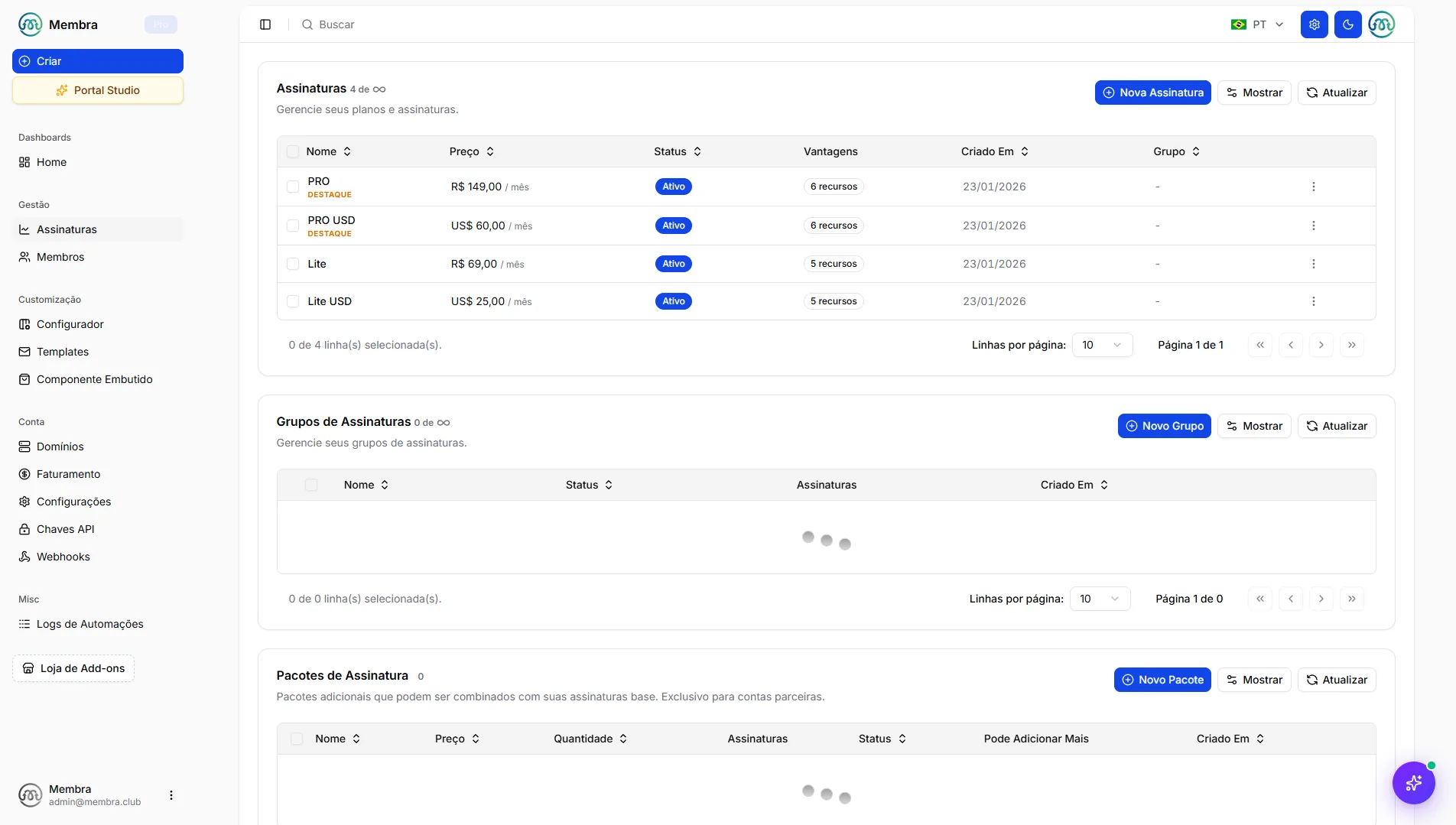Switch to dark mode with moon icon
Image resolution: width=1456 pixels, height=825 pixels.
1348,24
